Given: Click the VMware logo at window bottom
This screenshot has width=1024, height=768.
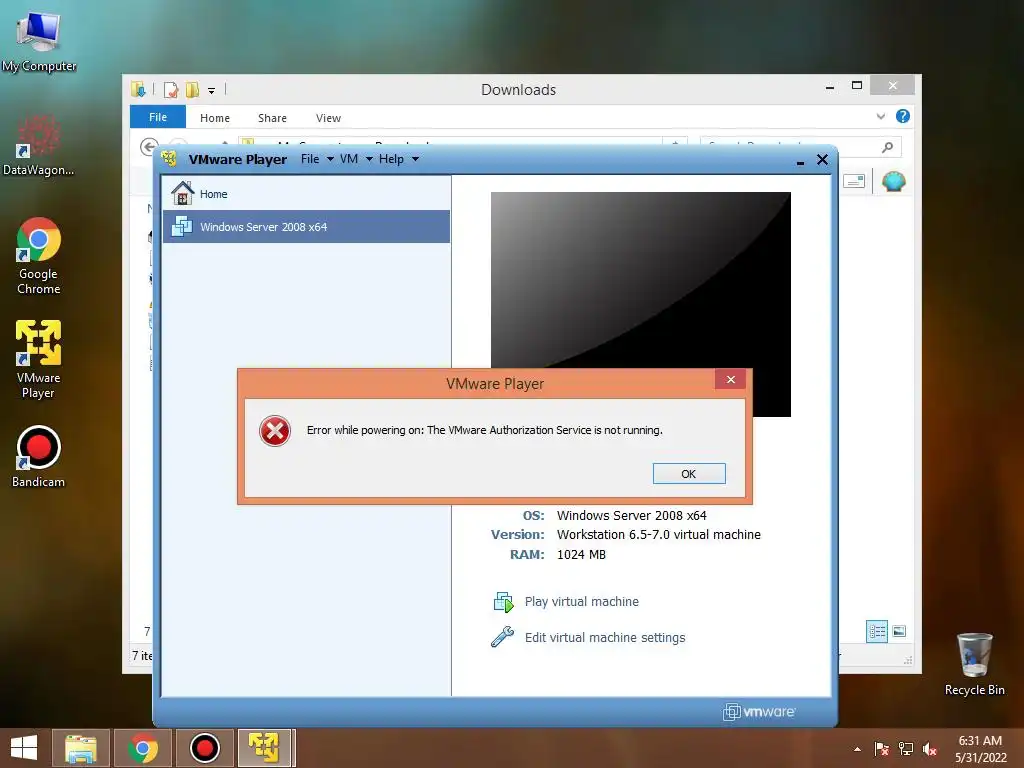Looking at the screenshot, I should point(759,712).
